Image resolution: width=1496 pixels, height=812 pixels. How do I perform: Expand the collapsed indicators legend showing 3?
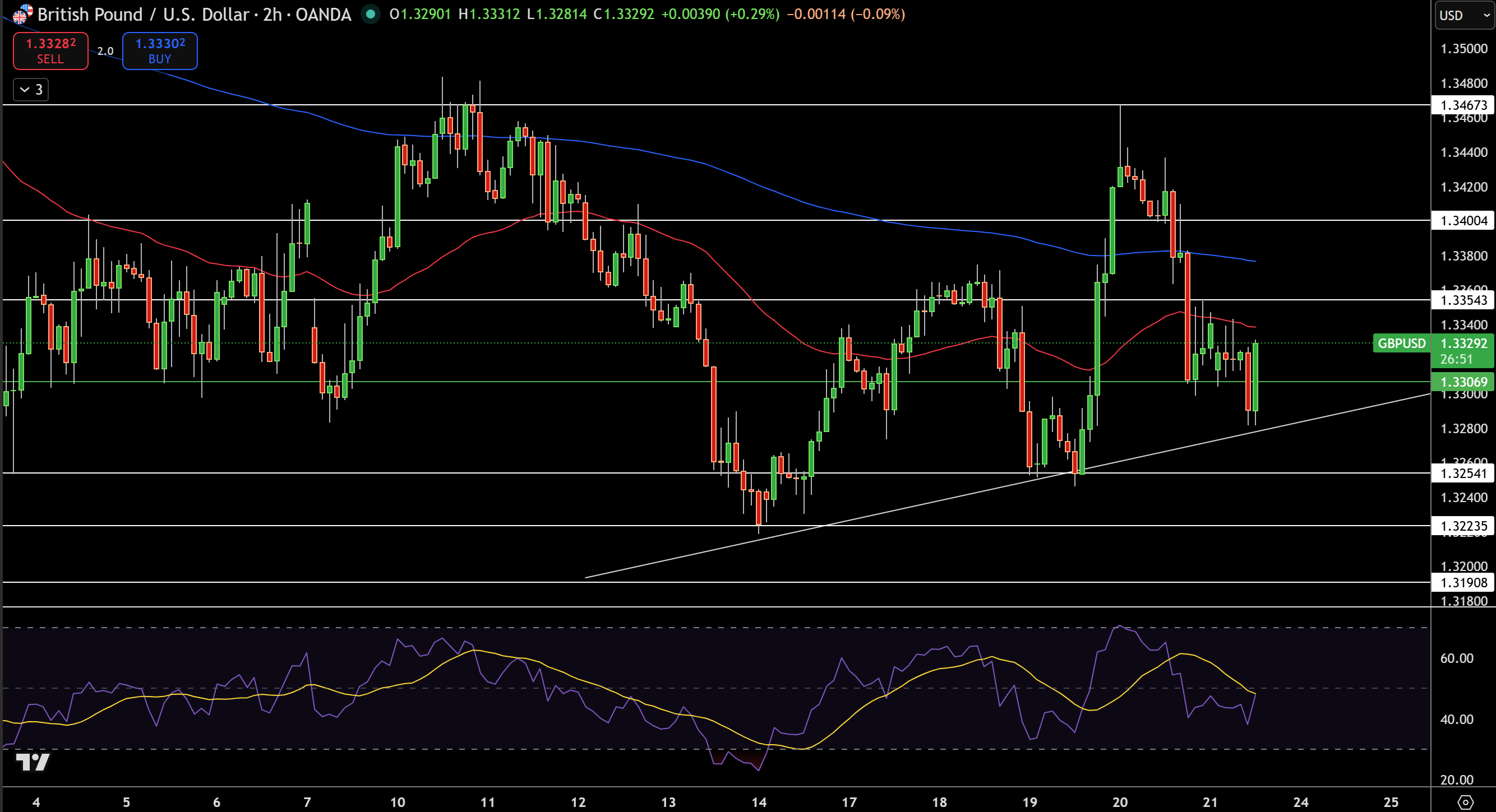(31, 90)
